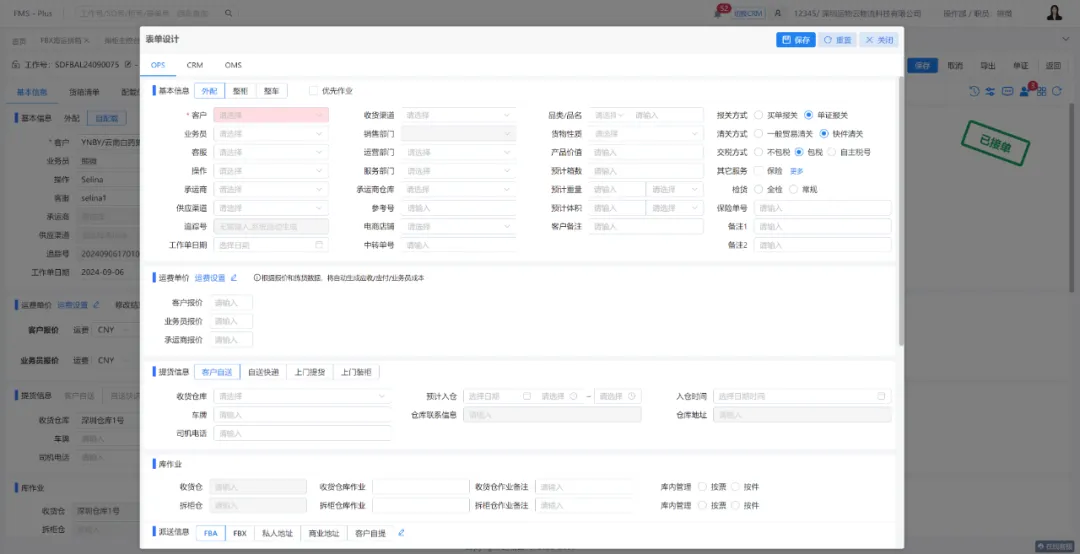Select 私人地址 delivery tab
This screenshot has height=554, width=1080.
[278, 533]
